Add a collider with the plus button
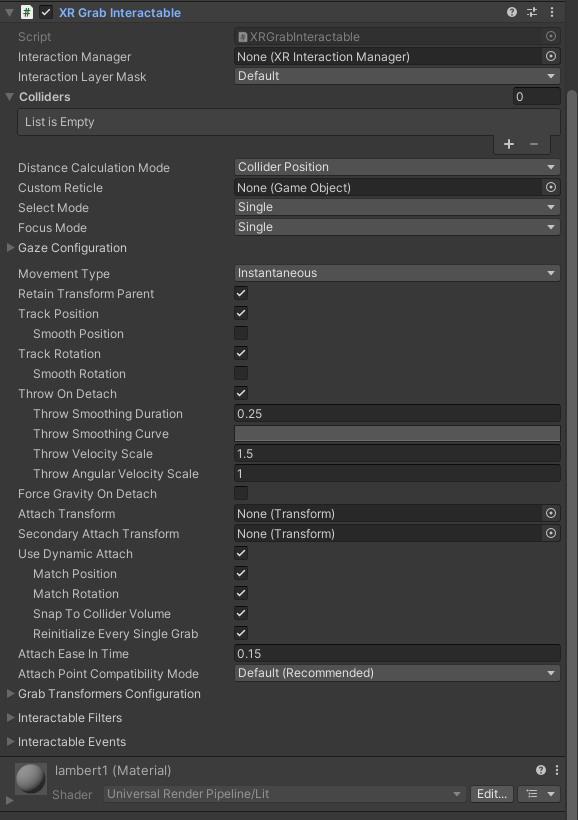Image resolution: width=578 pixels, height=820 pixels. click(509, 144)
